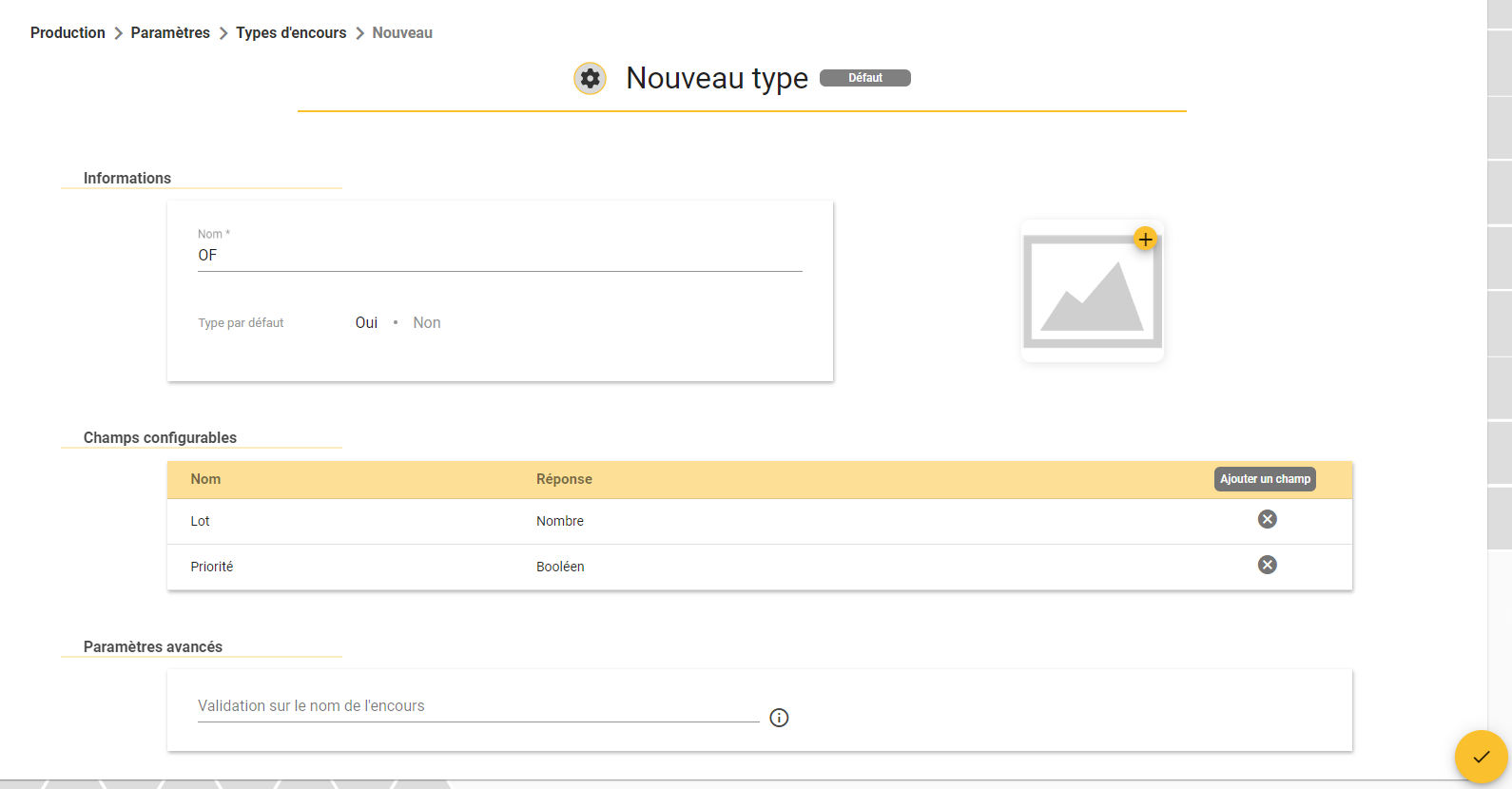Click the Nouveau breadcrumb item
This screenshot has height=789, width=1512.
pyautogui.click(x=402, y=32)
